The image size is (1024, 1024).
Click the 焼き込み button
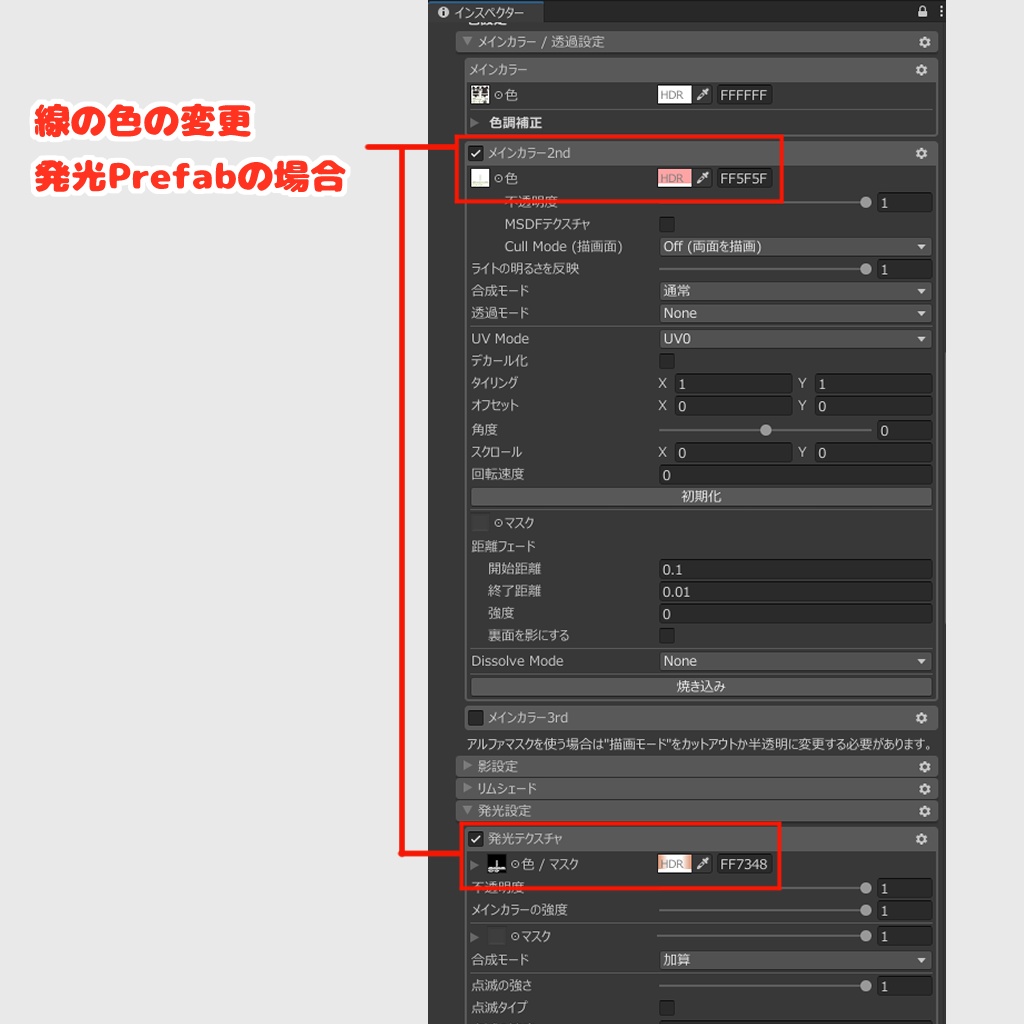click(700, 686)
